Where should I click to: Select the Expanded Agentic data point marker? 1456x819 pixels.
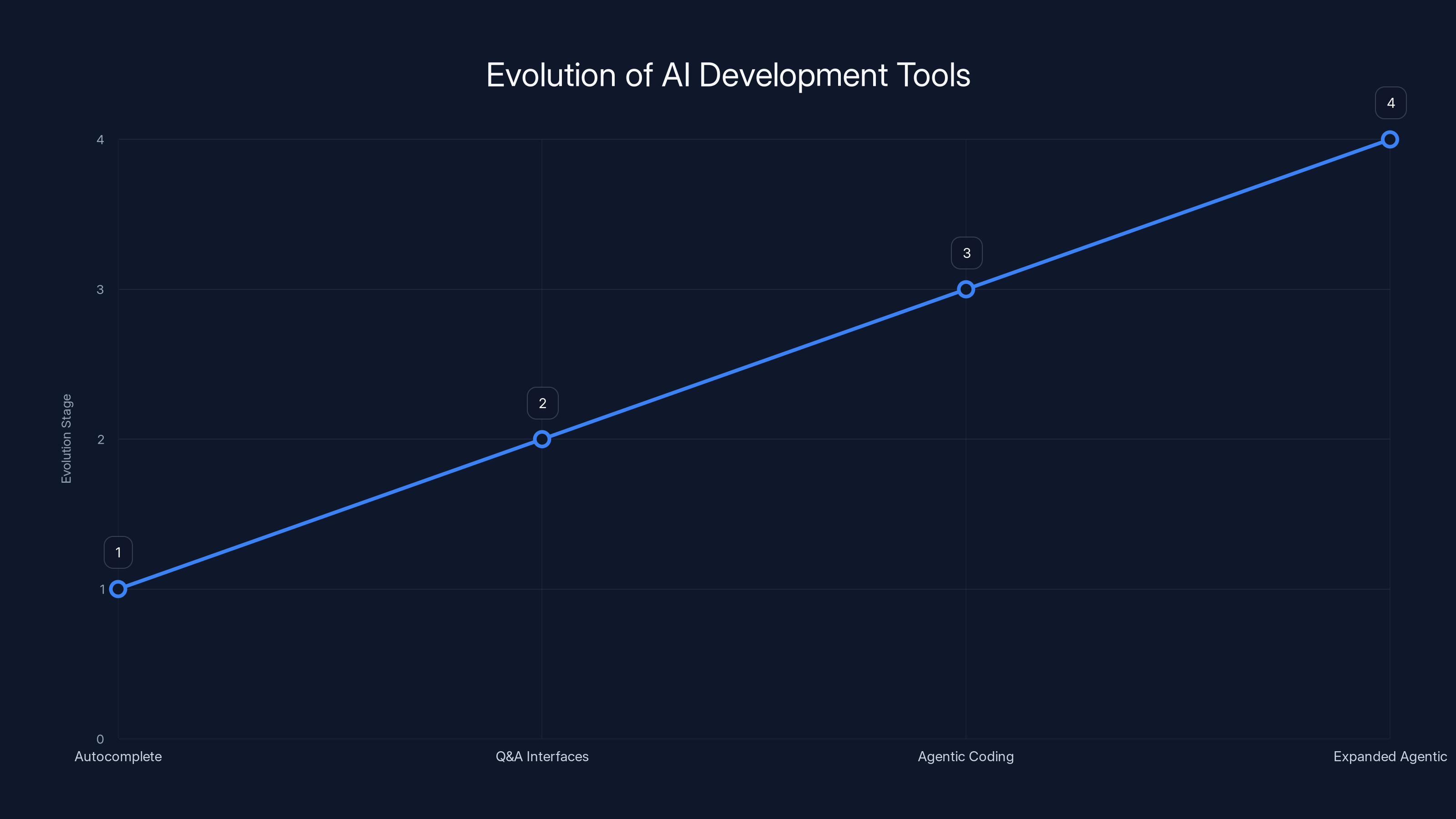point(1390,138)
